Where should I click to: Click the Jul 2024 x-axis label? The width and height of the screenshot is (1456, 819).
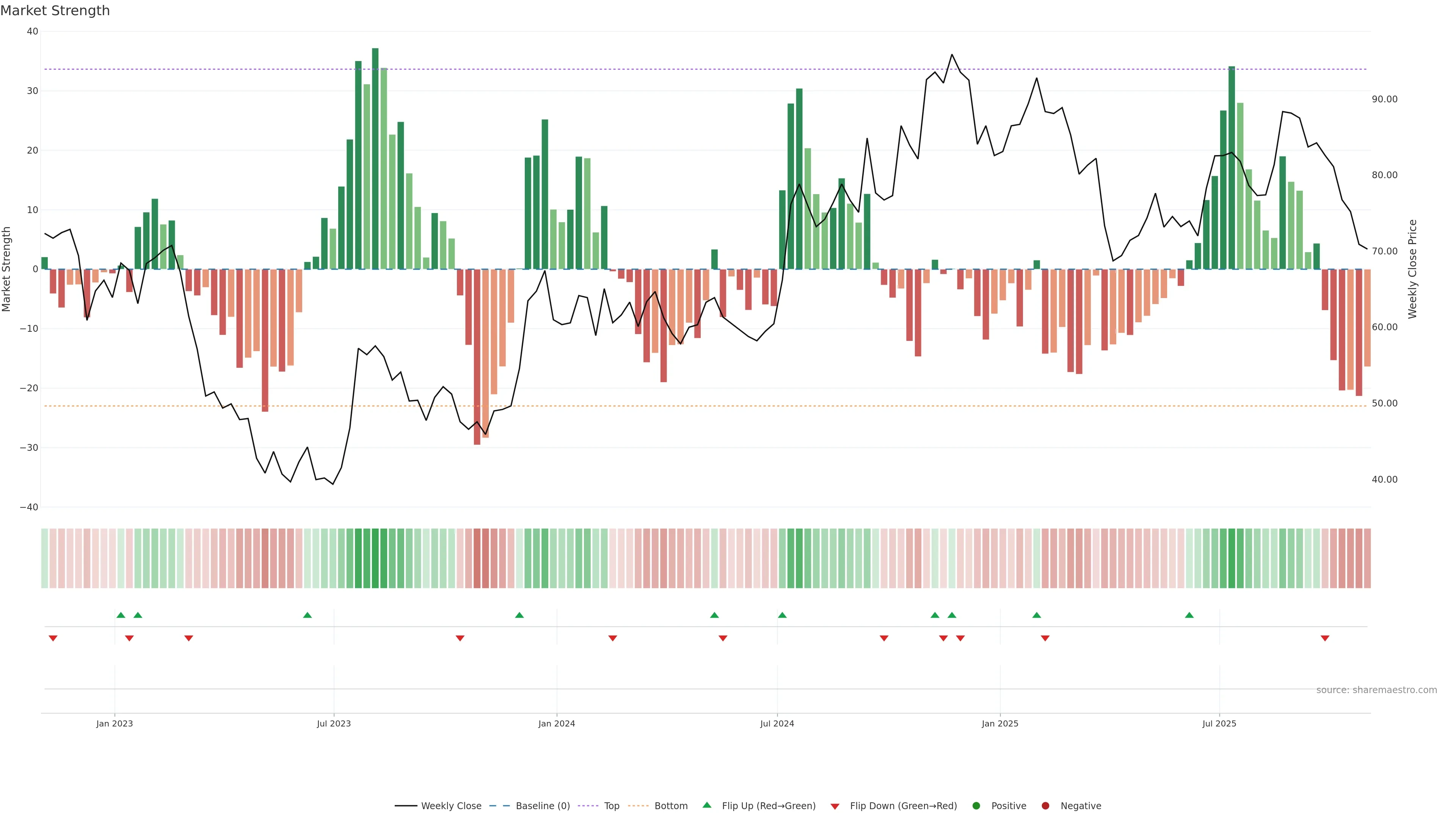(777, 723)
